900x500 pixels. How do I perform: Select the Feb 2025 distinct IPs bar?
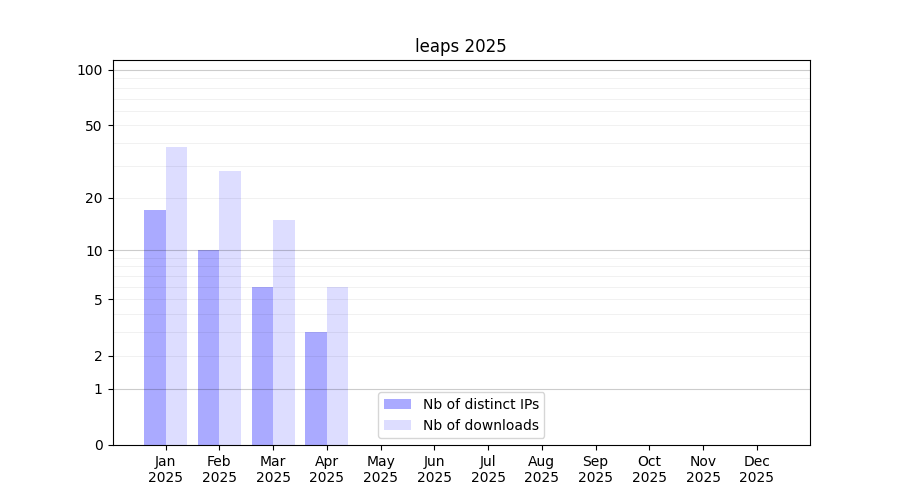coord(208,347)
